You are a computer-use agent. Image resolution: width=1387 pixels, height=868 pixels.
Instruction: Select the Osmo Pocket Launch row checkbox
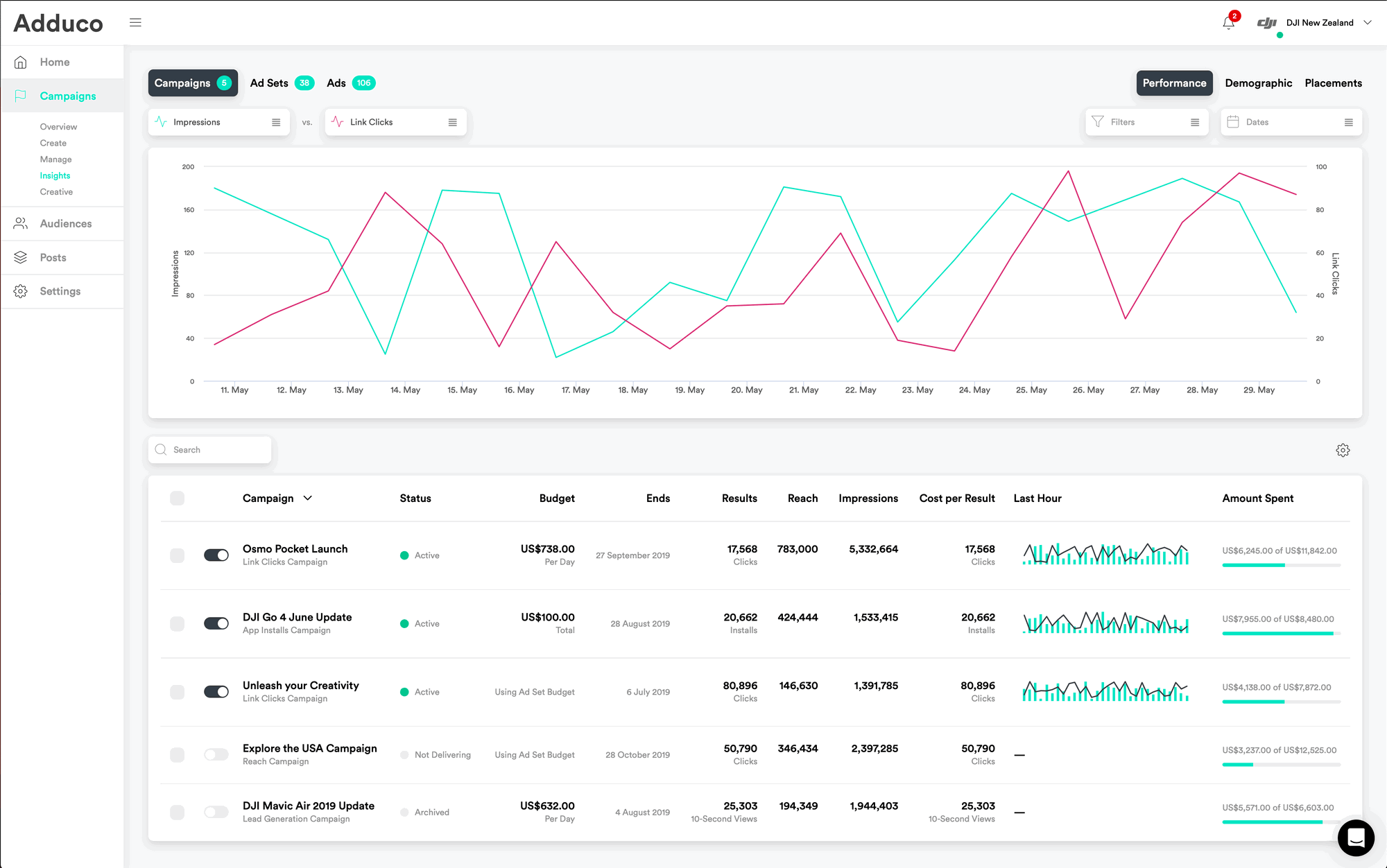click(x=178, y=555)
